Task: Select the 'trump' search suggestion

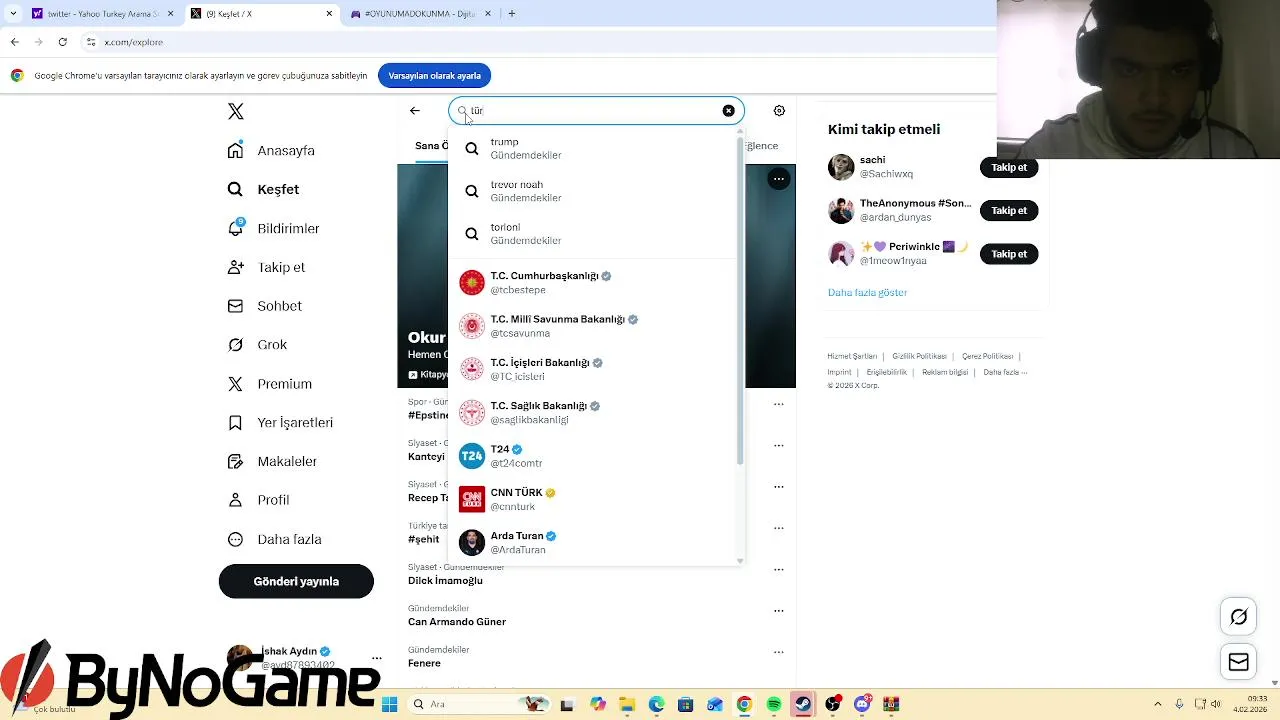Action: click(592, 148)
